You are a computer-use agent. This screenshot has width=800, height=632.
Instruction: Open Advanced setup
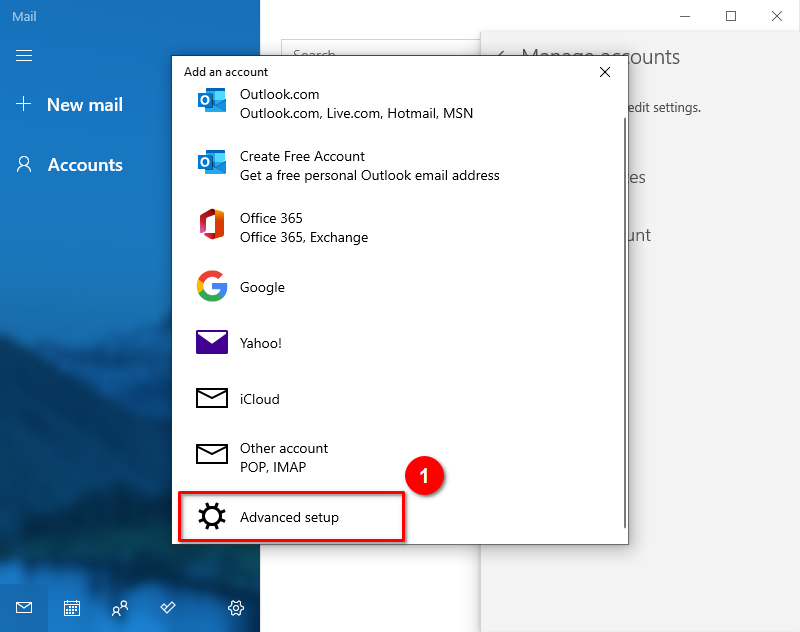[291, 517]
